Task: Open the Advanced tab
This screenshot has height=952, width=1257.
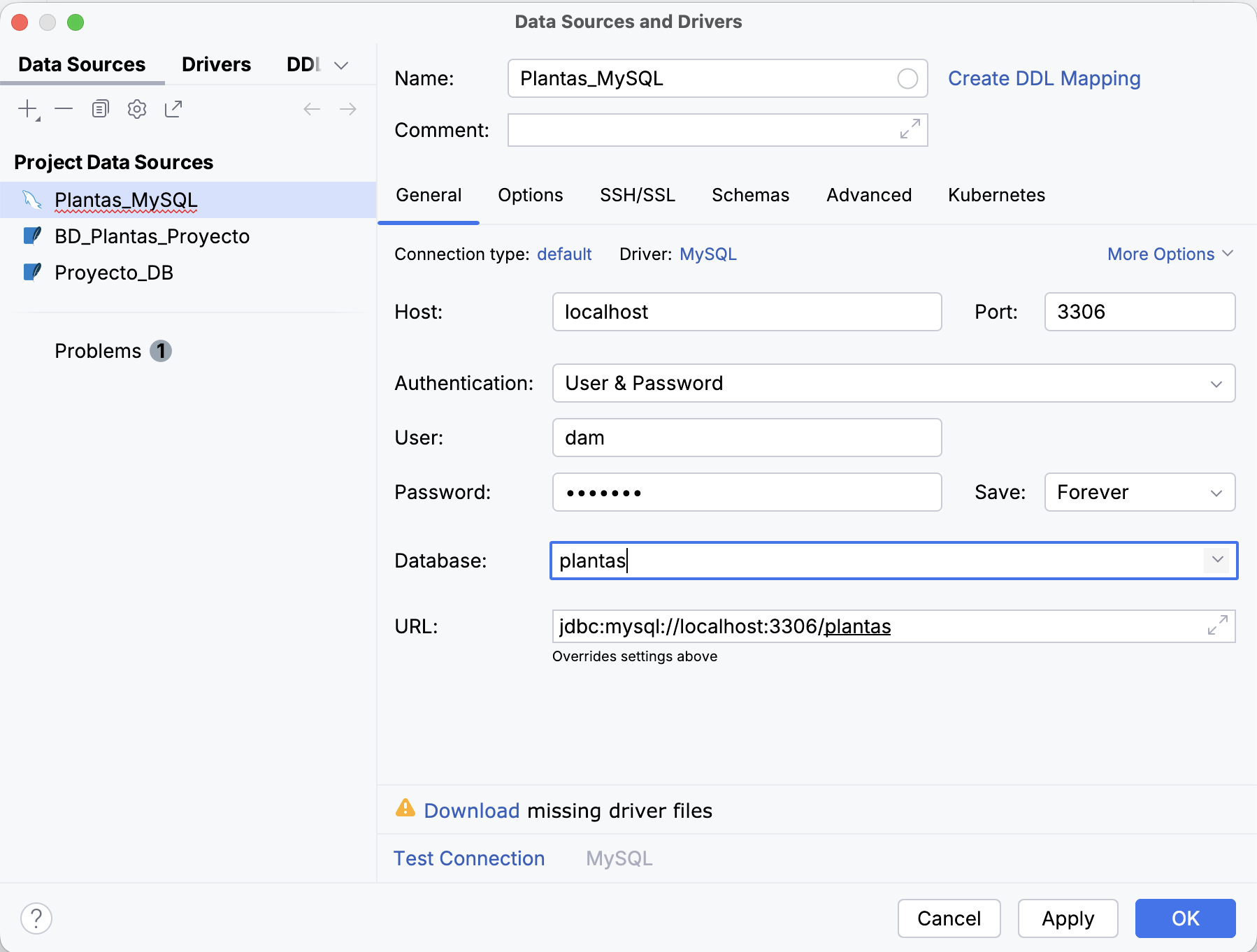Action: [x=869, y=195]
